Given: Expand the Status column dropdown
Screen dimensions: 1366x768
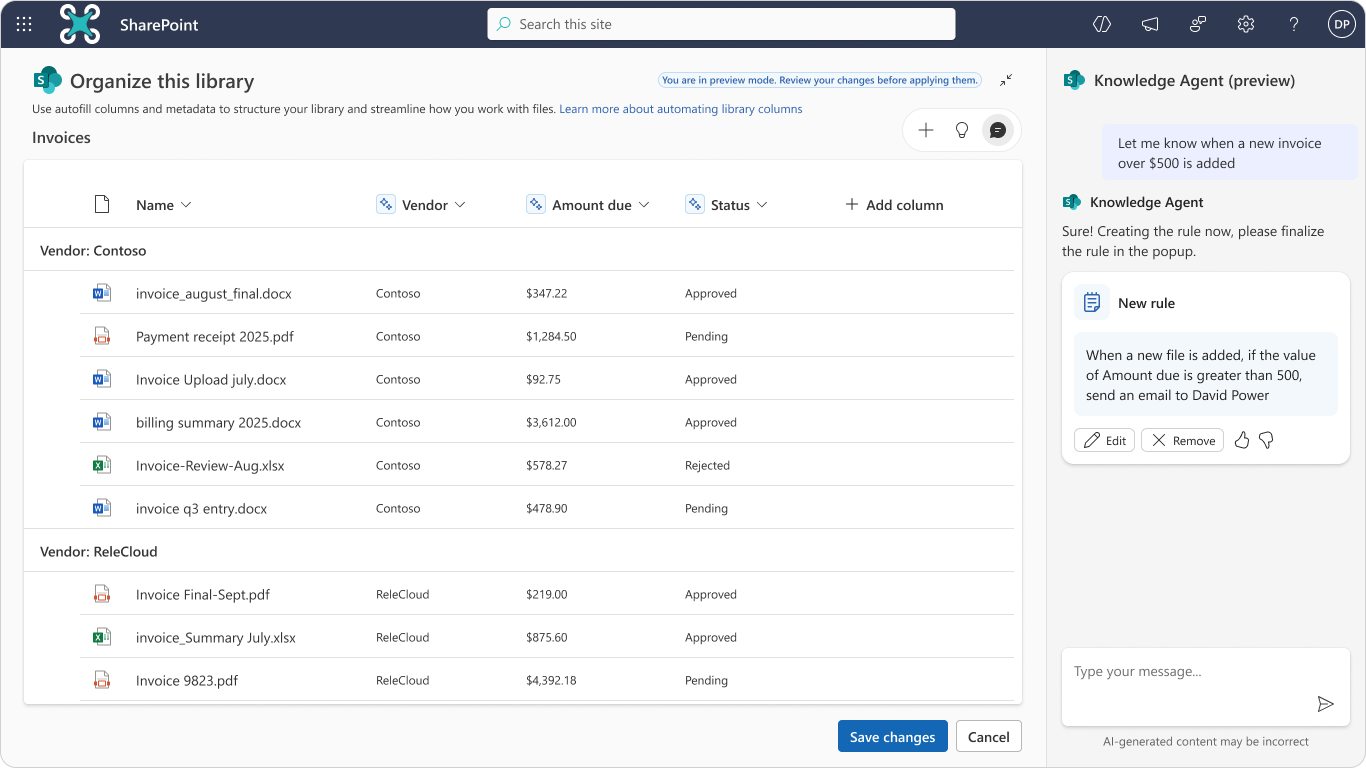Looking at the screenshot, I should tap(762, 205).
